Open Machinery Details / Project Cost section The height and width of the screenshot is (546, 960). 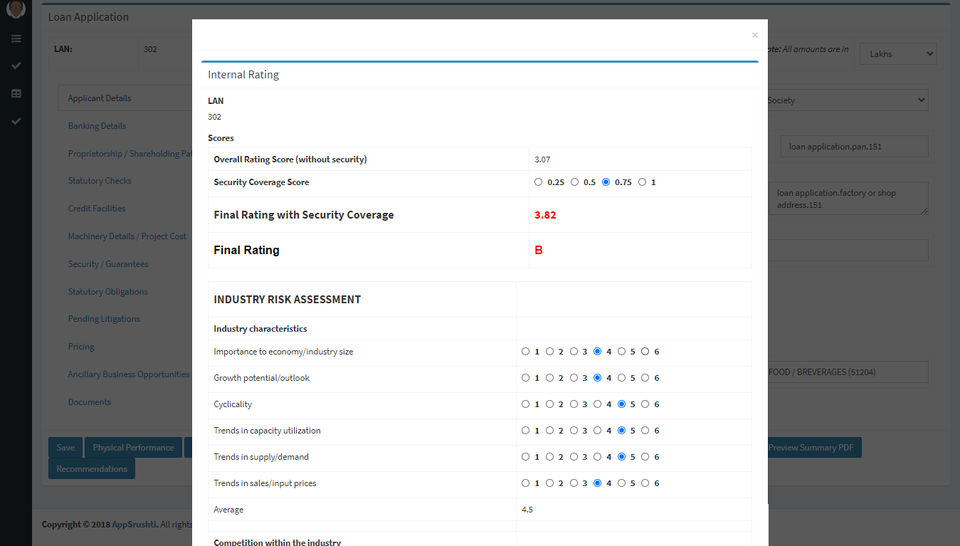(x=127, y=236)
